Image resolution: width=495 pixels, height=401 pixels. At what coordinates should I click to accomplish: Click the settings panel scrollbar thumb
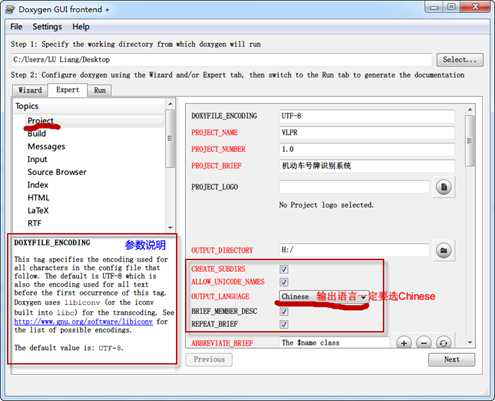coord(470,141)
